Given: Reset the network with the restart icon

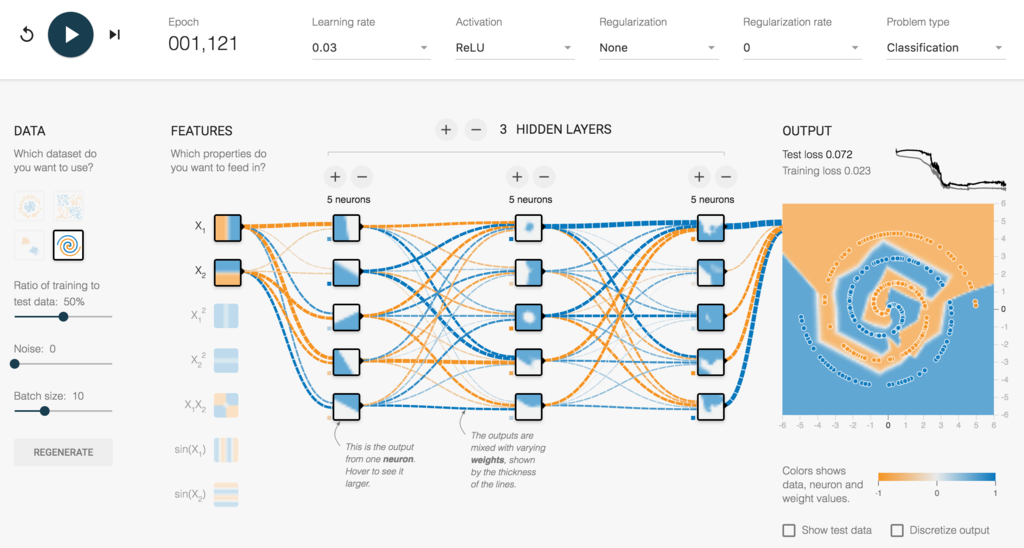Looking at the screenshot, I should [x=27, y=35].
